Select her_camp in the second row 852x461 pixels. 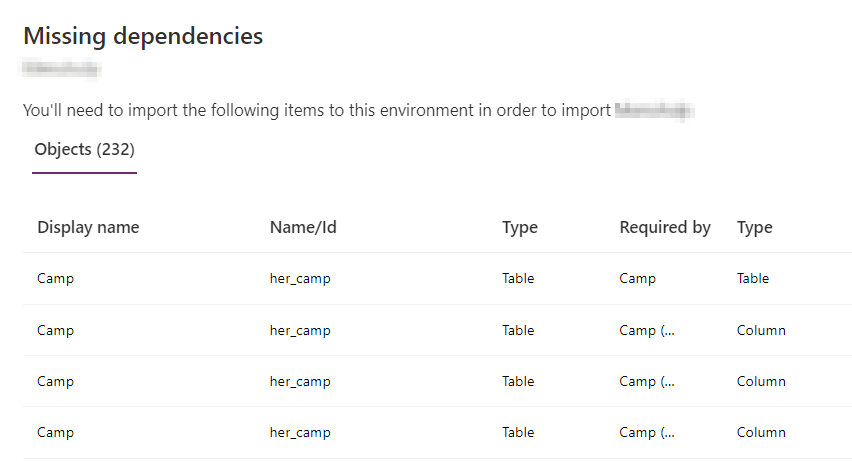300,330
